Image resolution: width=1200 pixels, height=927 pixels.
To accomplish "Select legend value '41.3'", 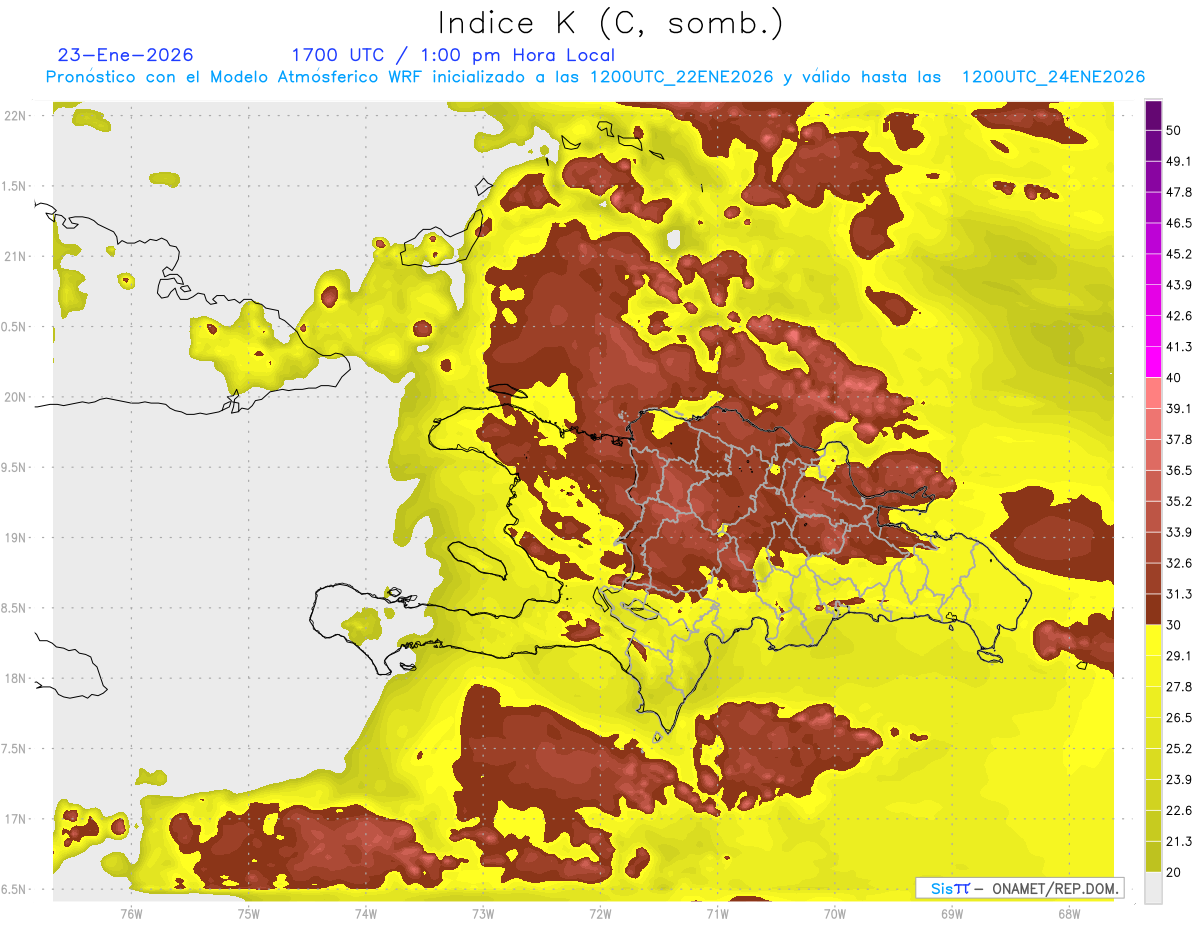I will pyautogui.click(x=1179, y=347).
